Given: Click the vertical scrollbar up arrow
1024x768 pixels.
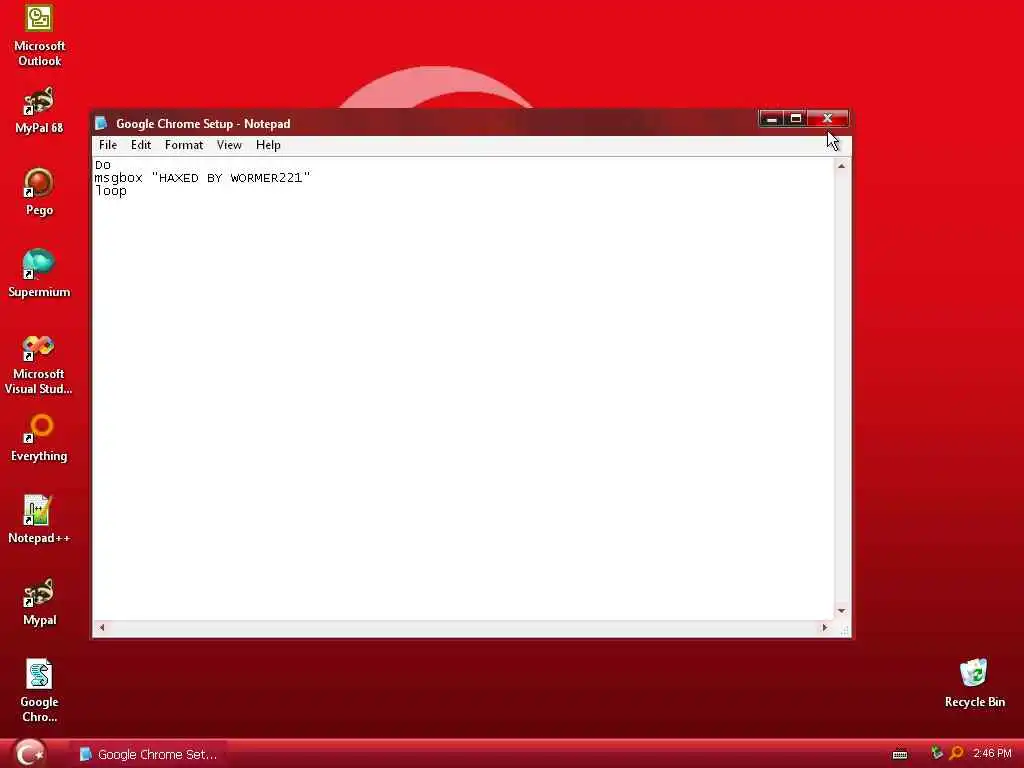Looking at the screenshot, I should pos(841,166).
